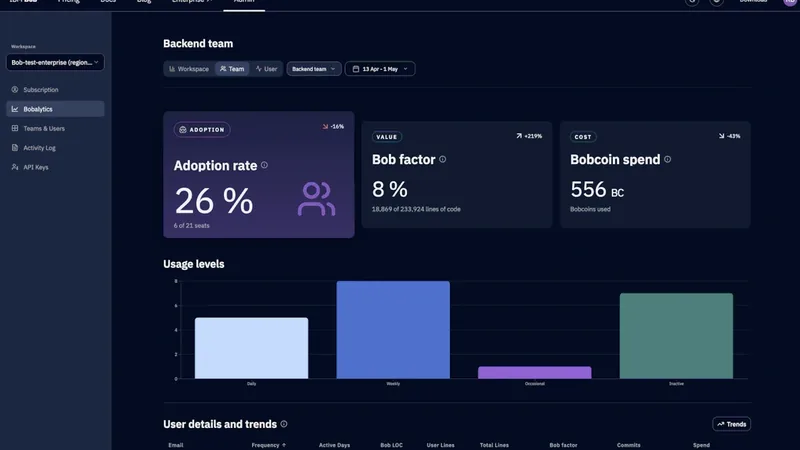Click the User Lines column header
The height and width of the screenshot is (450, 800).
[x=440, y=445]
